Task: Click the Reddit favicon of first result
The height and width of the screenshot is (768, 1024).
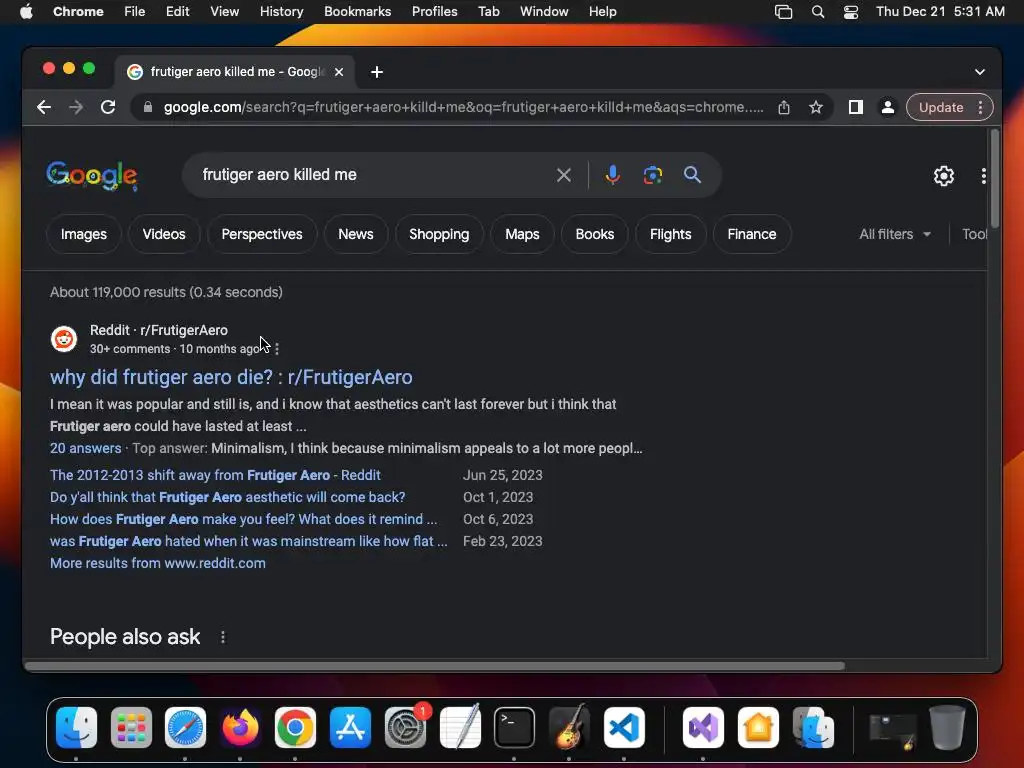Action: tap(64, 339)
